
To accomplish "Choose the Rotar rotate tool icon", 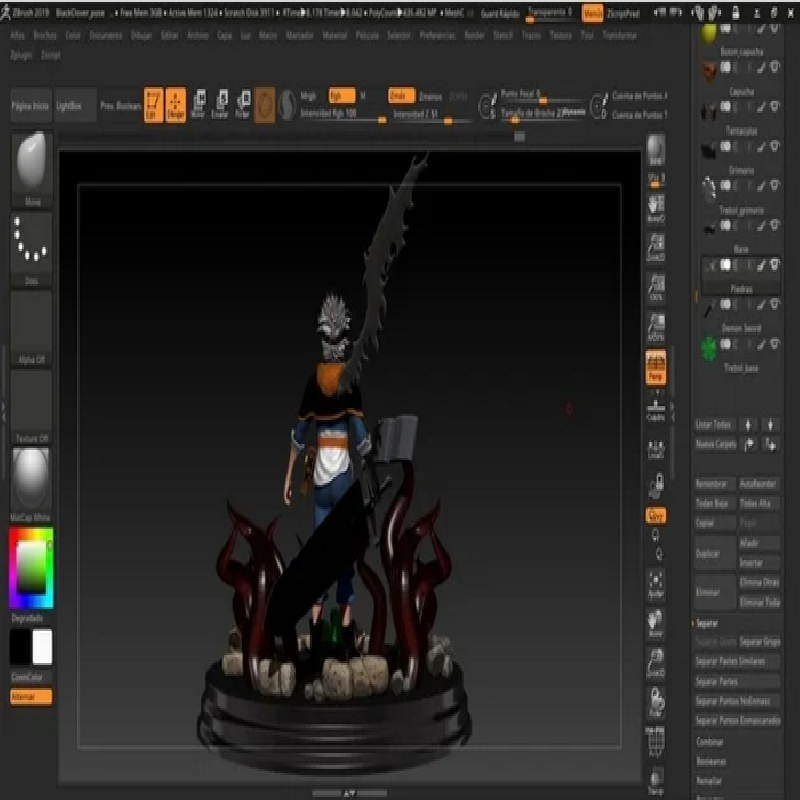I will click(242, 104).
